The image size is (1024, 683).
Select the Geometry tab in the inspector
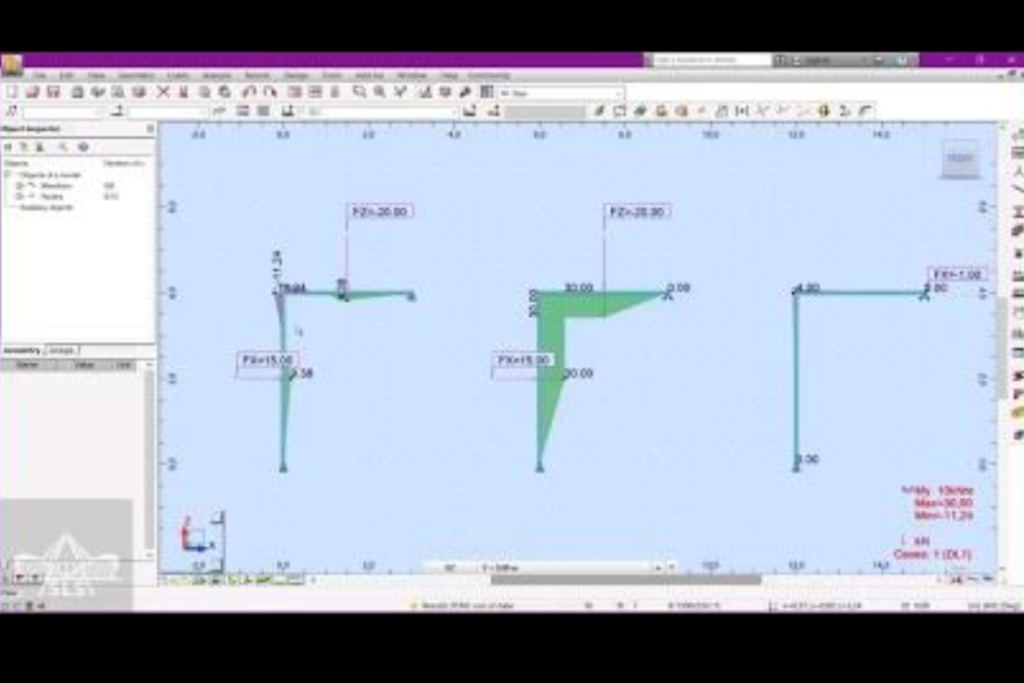coord(22,351)
